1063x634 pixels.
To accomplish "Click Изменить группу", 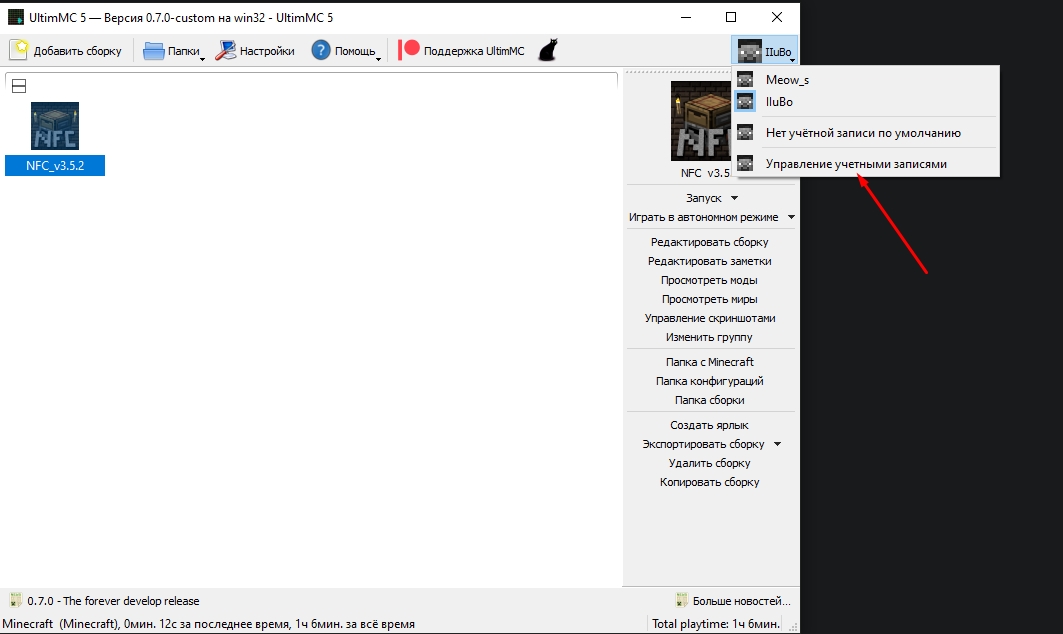I will 710,337.
